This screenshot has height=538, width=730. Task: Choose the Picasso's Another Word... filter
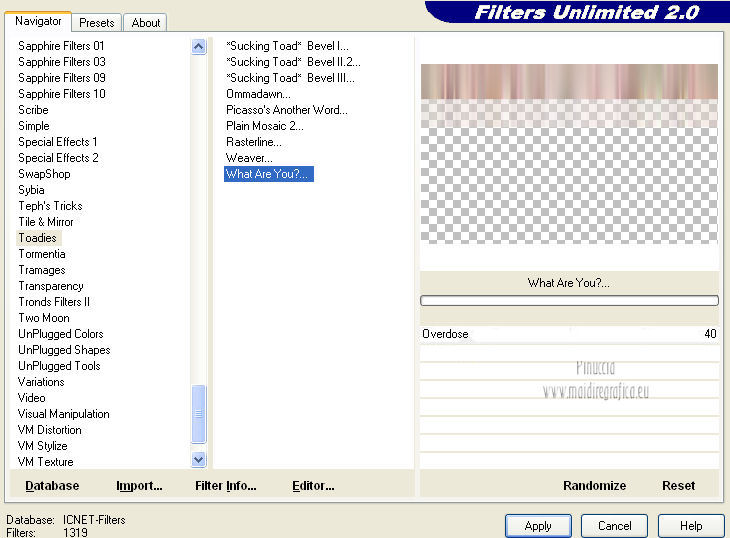(287, 110)
